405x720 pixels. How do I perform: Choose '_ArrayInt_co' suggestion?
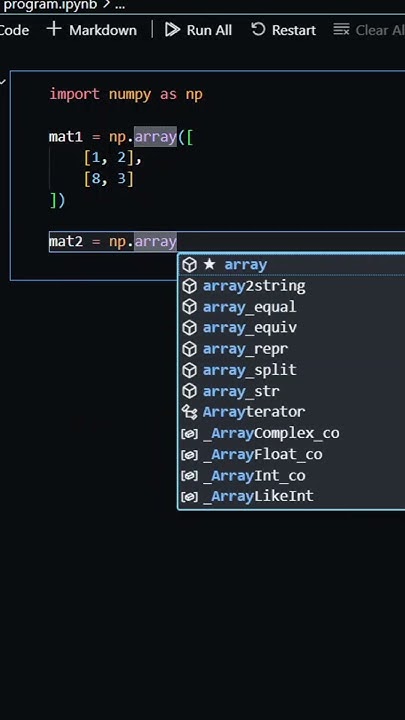click(292, 475)
